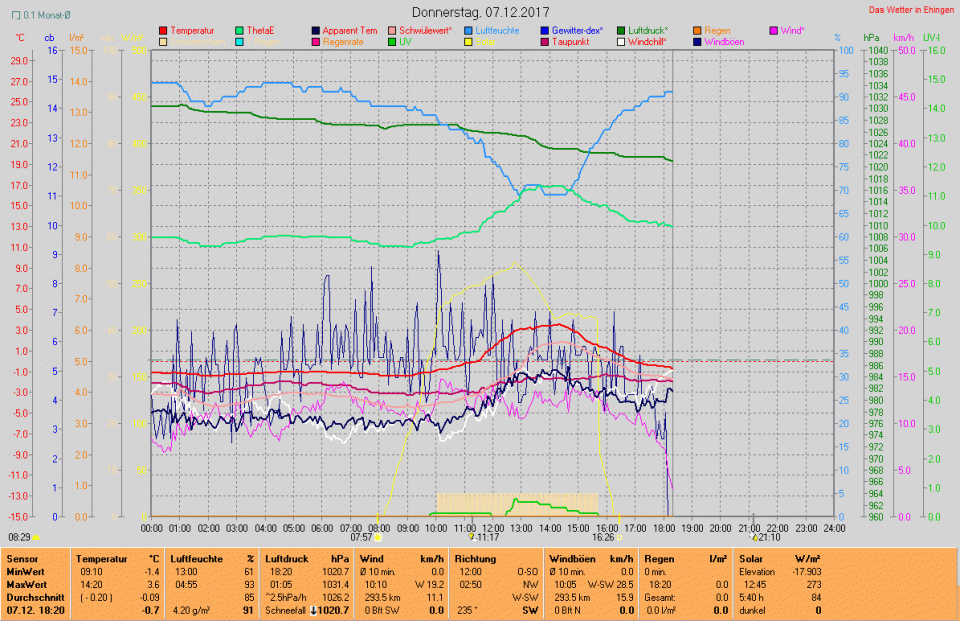Click the Regenrate legend square
Image resolution: width=960 pixels, height=621 pixels.
(317, 43)
